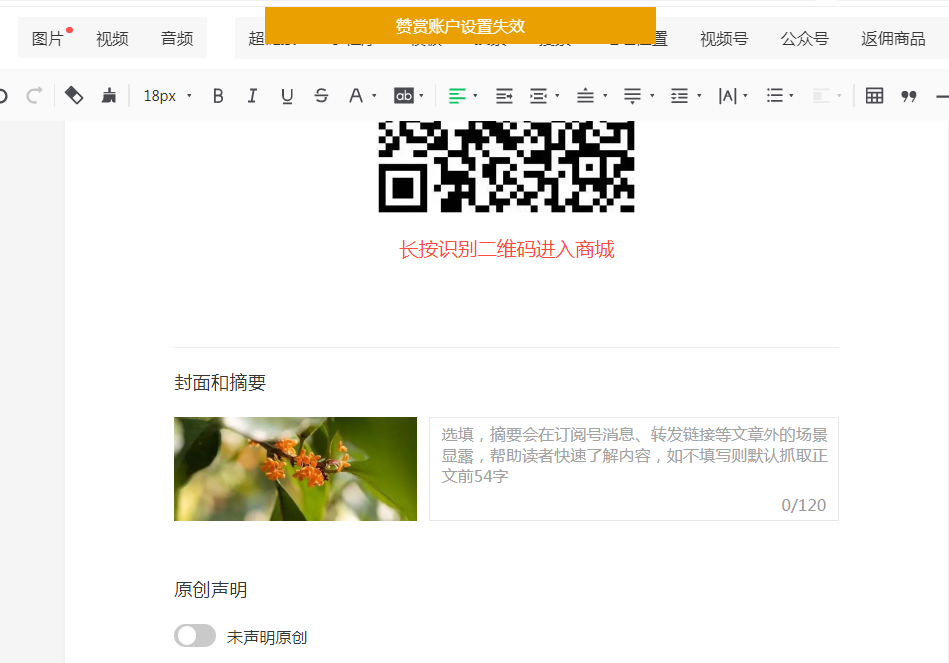949x663 pixels.
Task: Redo the last undone edit
Action: [34, 96]
